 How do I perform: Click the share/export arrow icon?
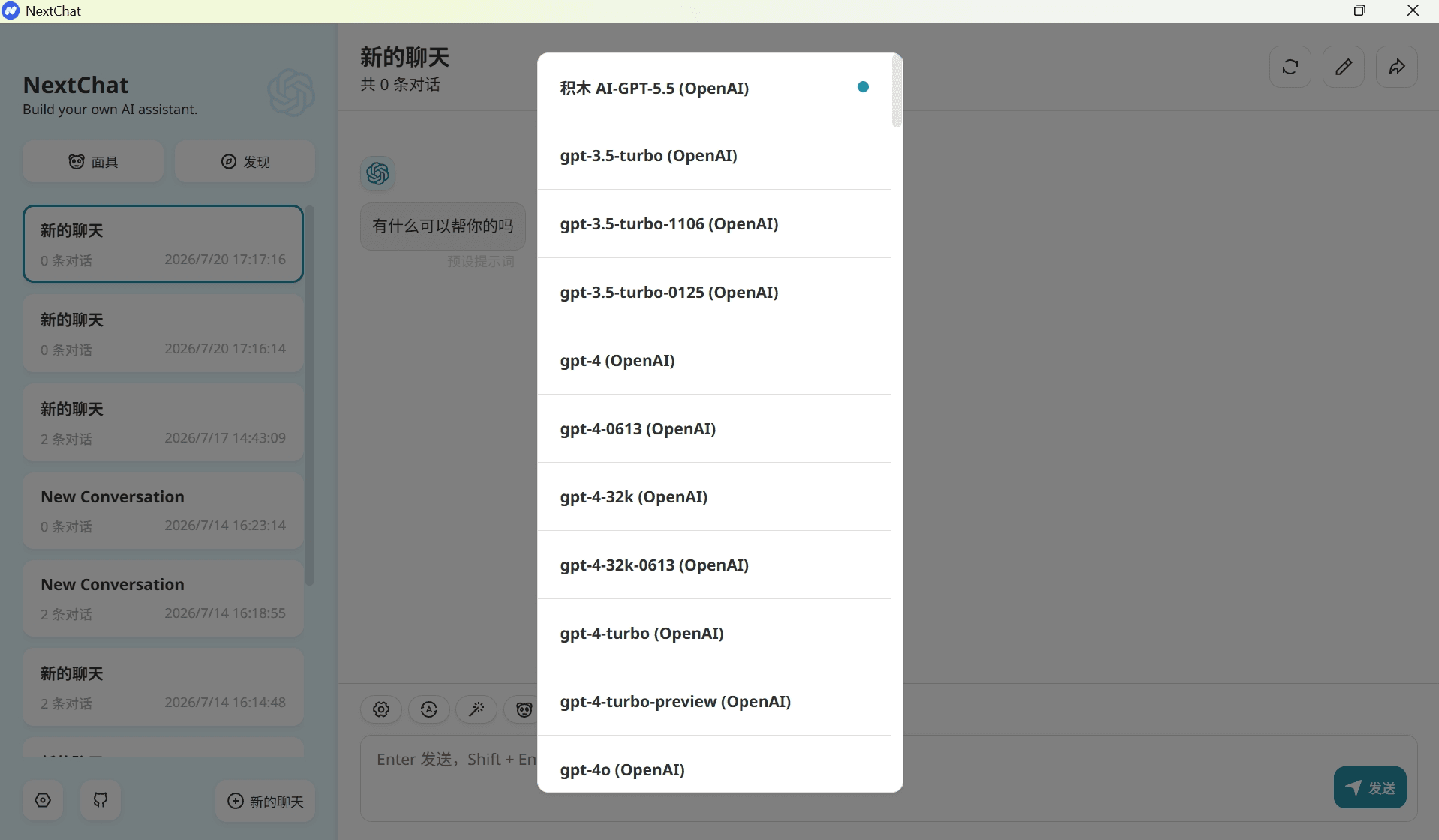pos(1397,67)
